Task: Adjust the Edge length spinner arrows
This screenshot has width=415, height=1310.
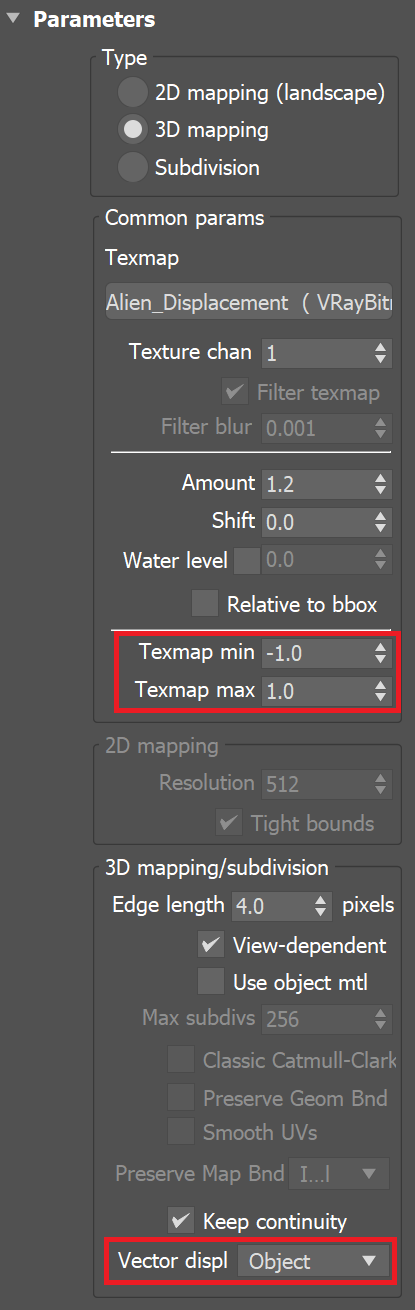Action: (x=321, y=907)
